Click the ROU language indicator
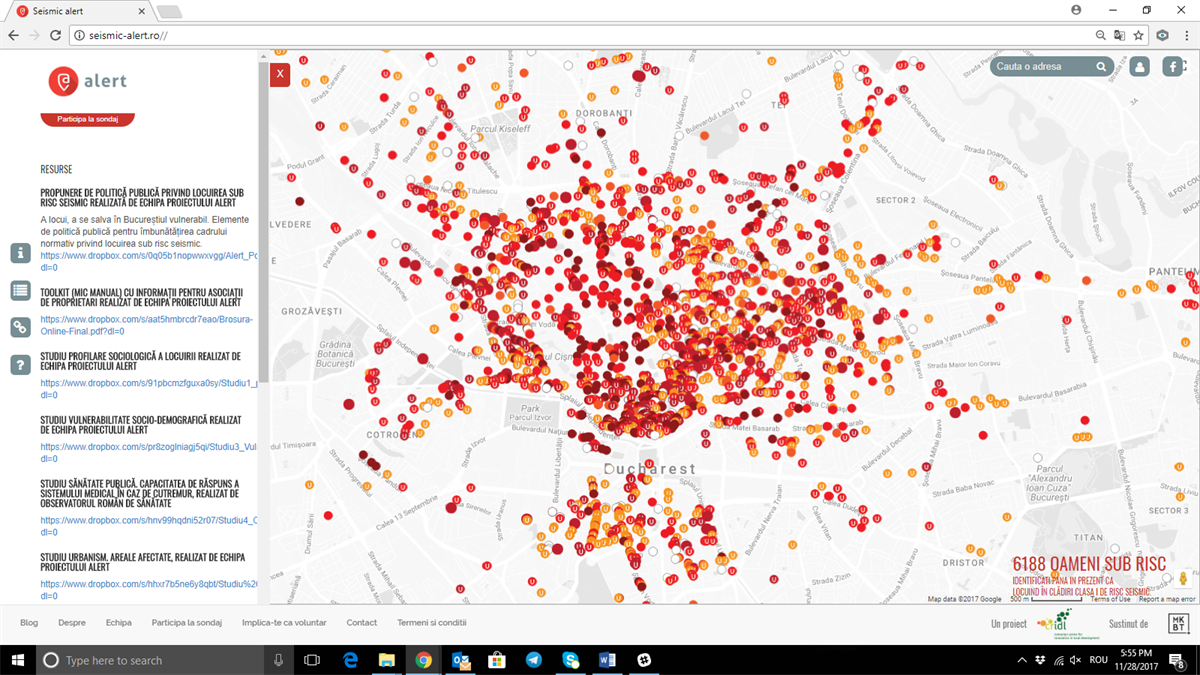The height and width of the screenshot is (675, 1200). click(x=1097, y=660)
